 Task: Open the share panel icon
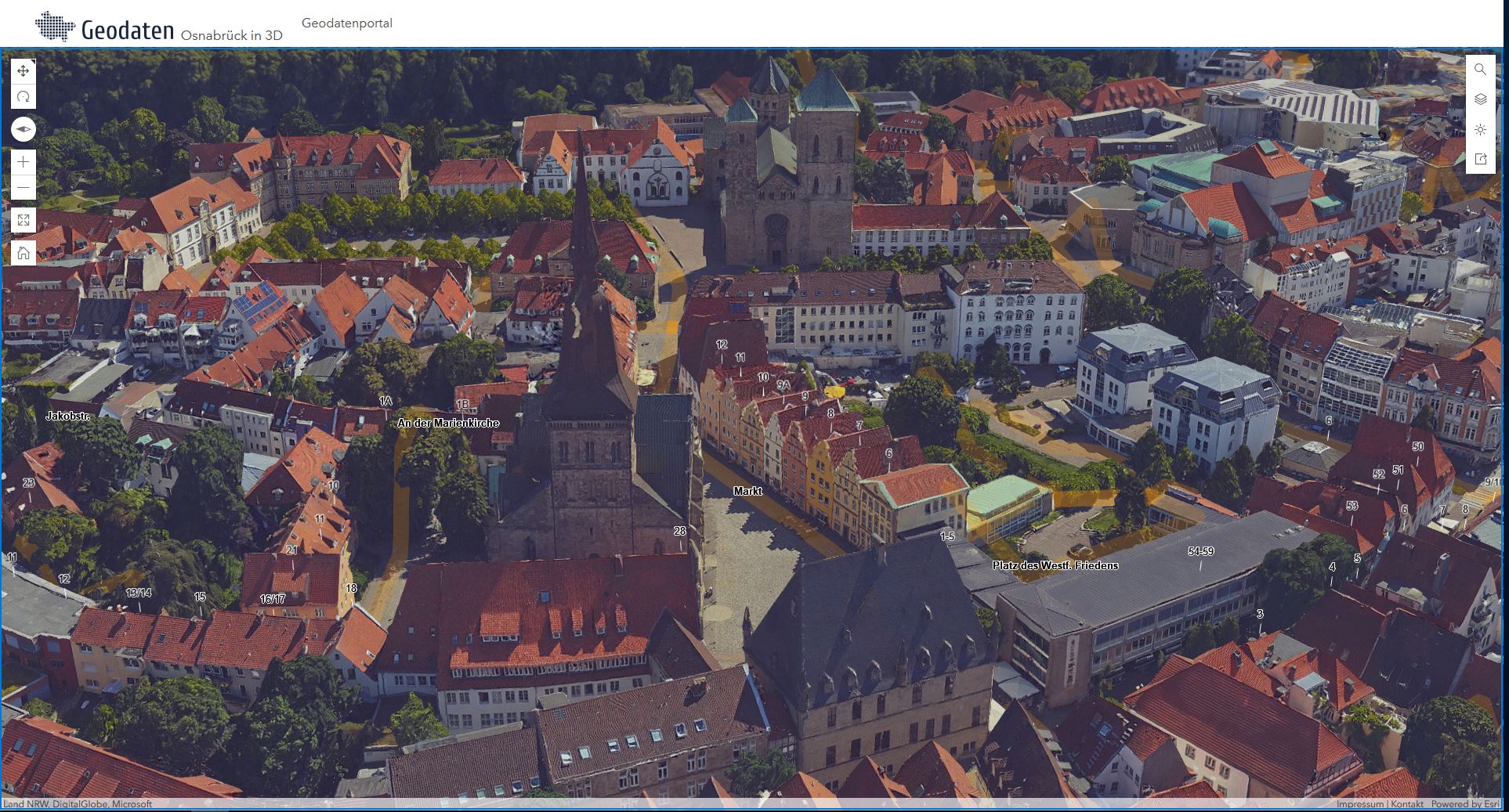coord(1480,159)
